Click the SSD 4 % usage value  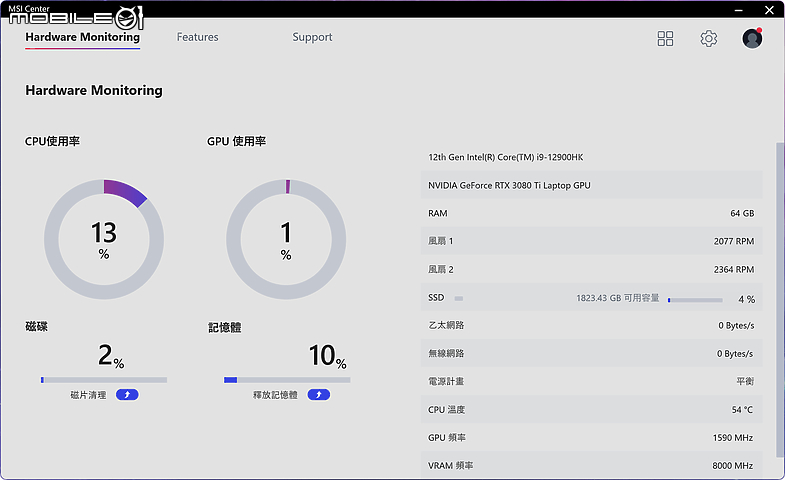coord(746,299)
